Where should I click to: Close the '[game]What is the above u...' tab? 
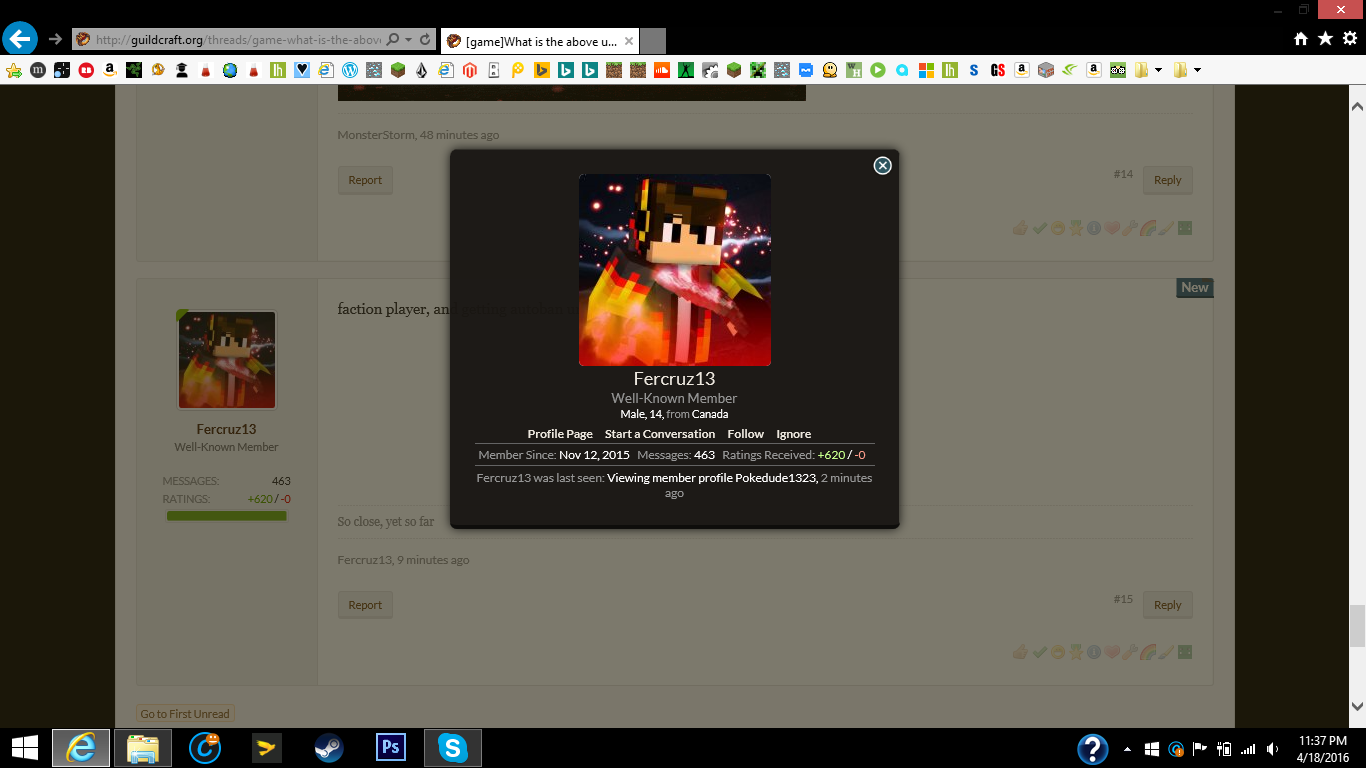(628, 41)
